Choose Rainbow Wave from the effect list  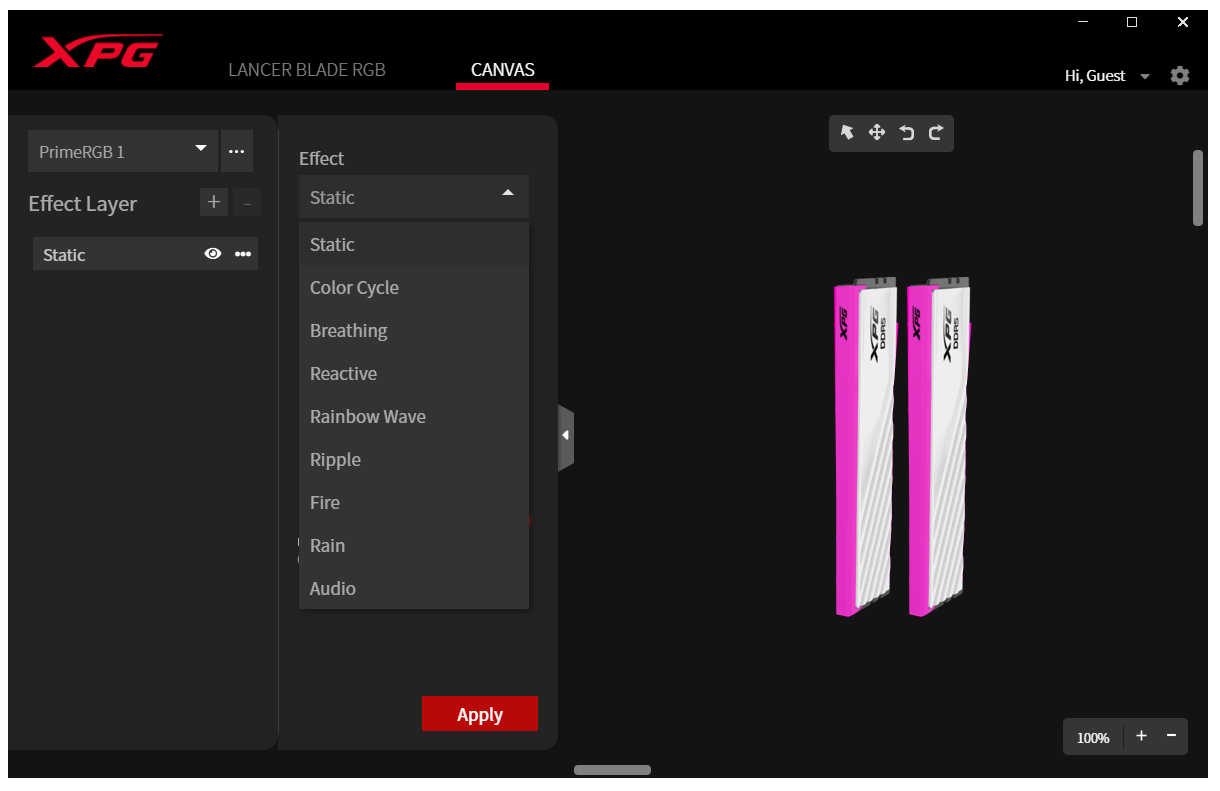pos(368,417)
